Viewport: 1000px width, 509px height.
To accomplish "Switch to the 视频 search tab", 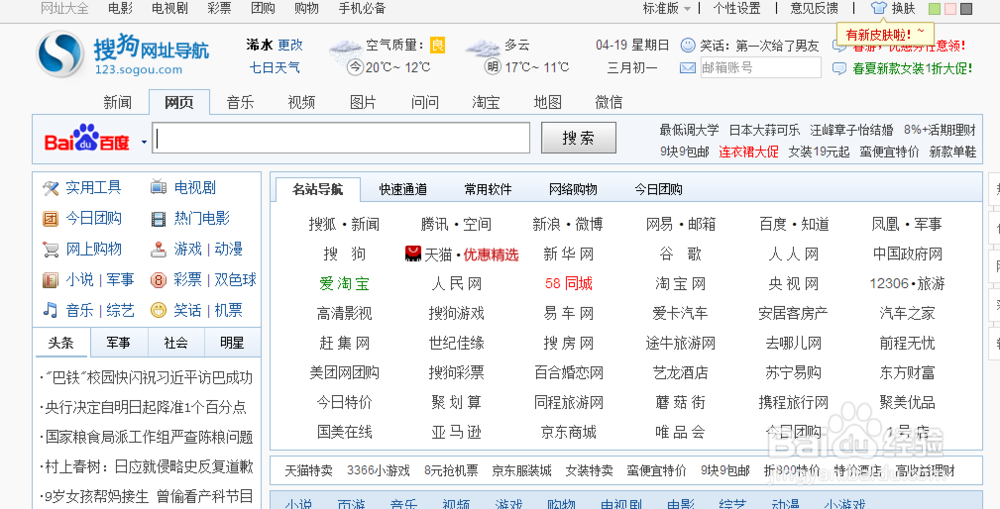I will click(x=301, y=103).
